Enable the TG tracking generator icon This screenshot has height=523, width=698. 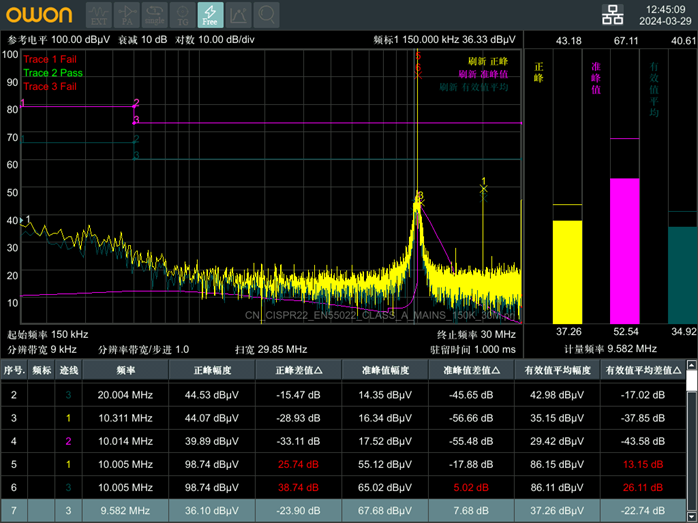click(183, 15)
